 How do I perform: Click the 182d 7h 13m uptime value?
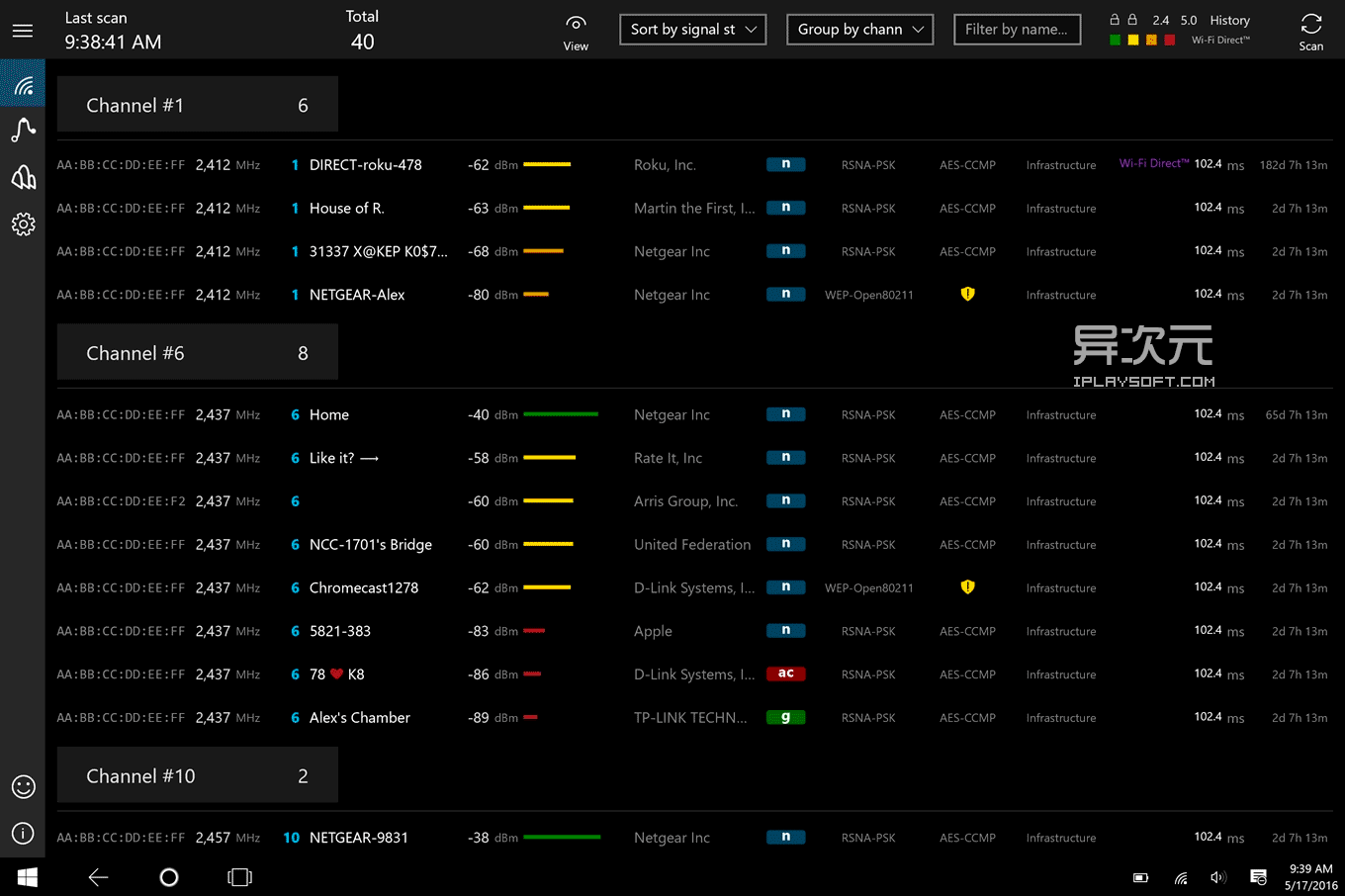(x=1294, y=165)
